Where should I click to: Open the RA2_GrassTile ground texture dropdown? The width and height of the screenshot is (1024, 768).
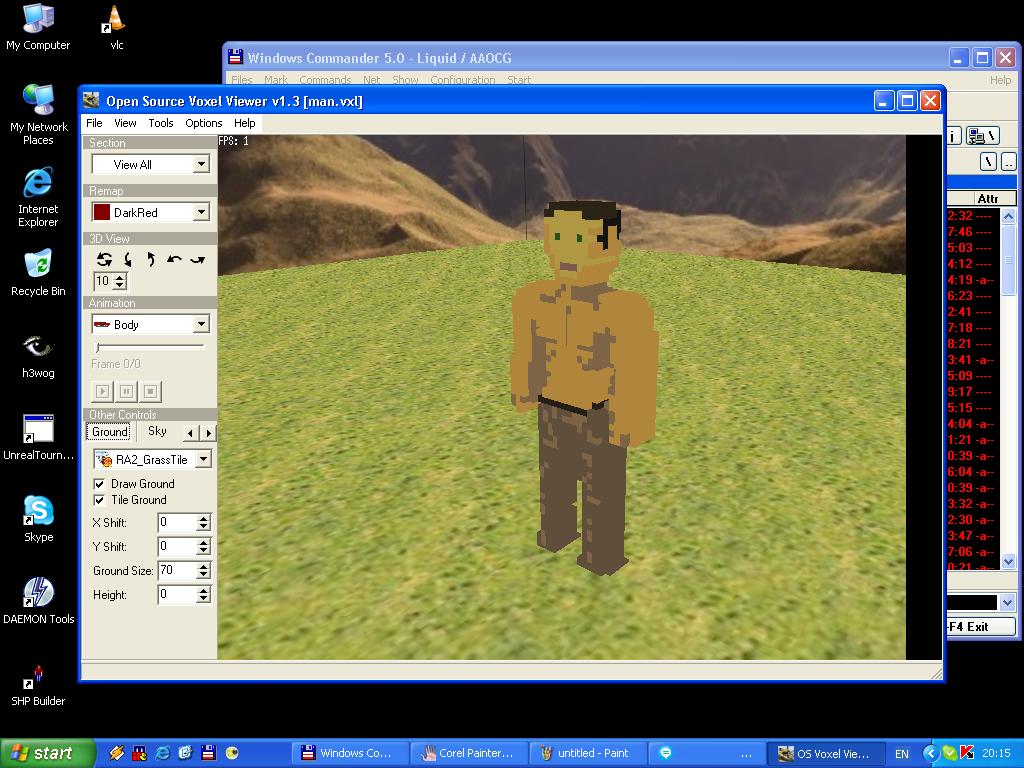(x=204, y=460)
